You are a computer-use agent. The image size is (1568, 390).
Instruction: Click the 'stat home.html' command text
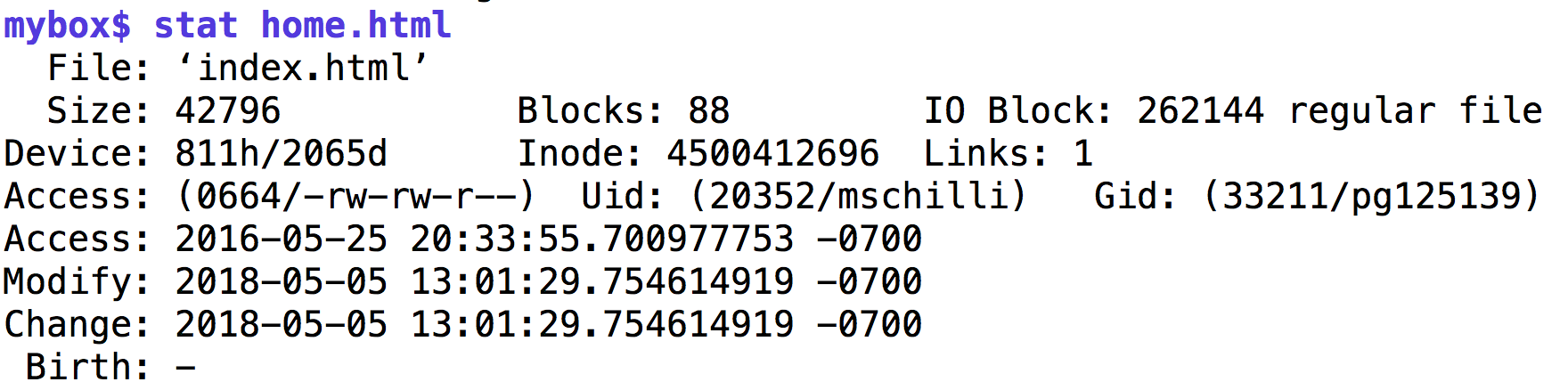tap(303, 25)
